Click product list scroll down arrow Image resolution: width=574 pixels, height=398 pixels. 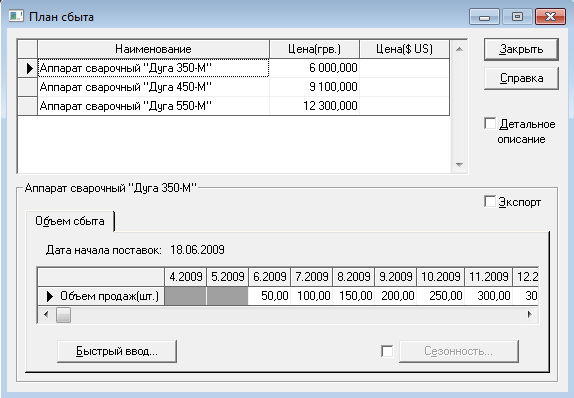(459, 165)
